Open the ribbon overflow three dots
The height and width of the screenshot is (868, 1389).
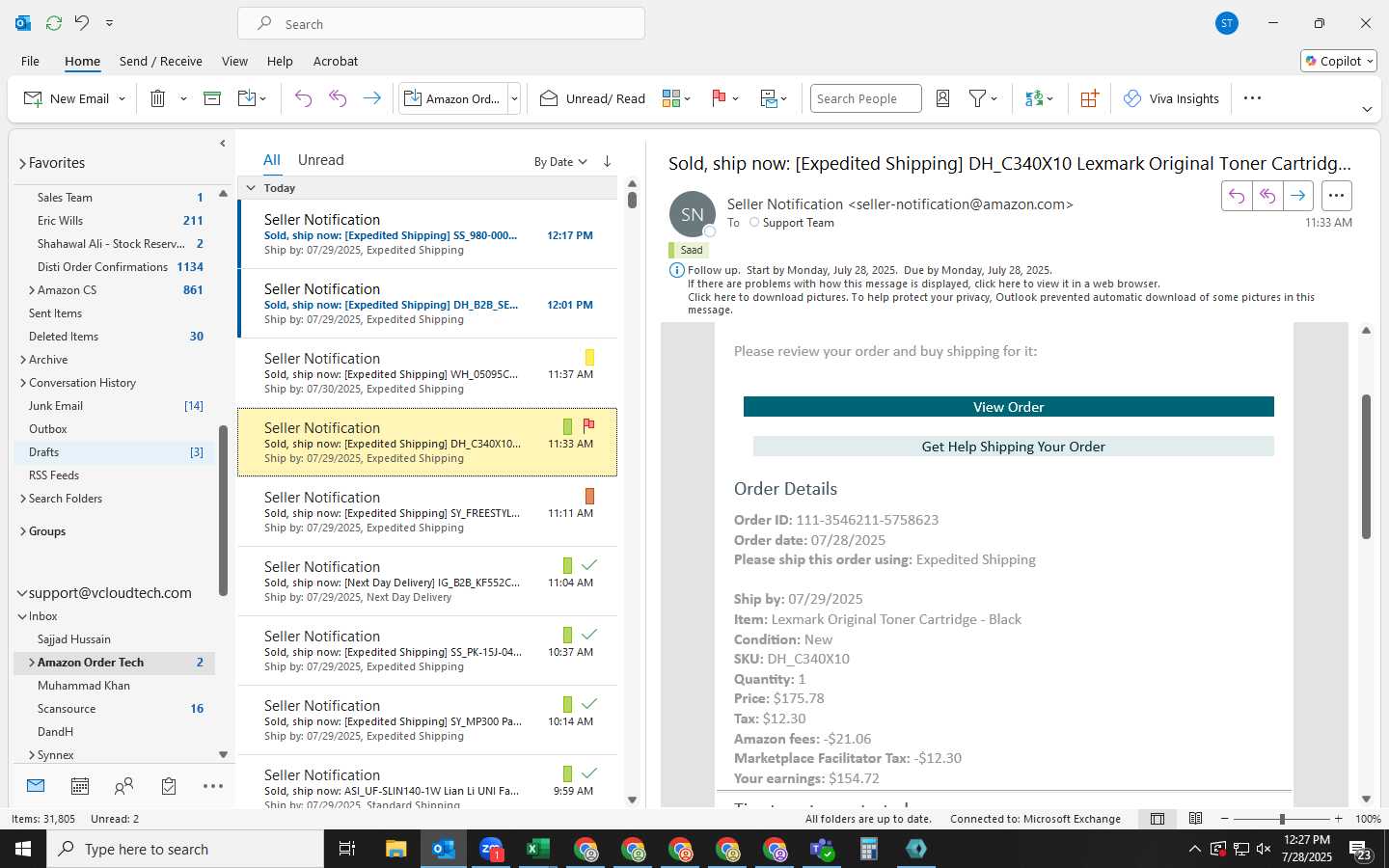pyautogui.click(x=1252, y=98)
